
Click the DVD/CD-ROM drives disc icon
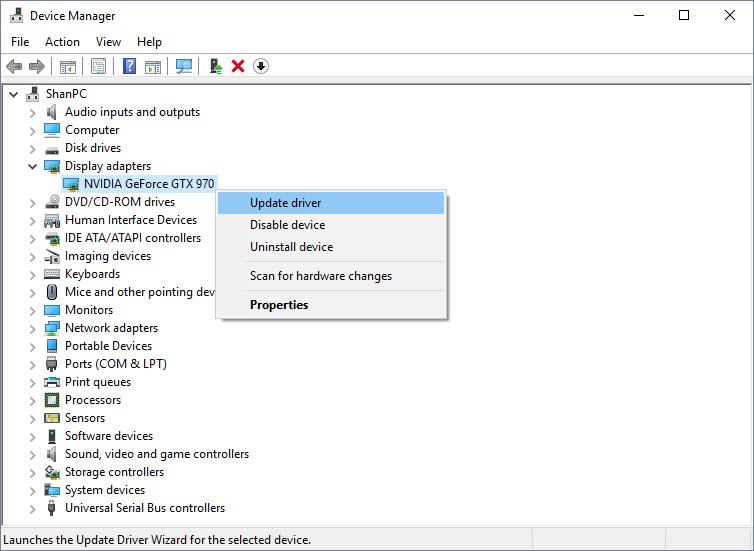point(52,202)
